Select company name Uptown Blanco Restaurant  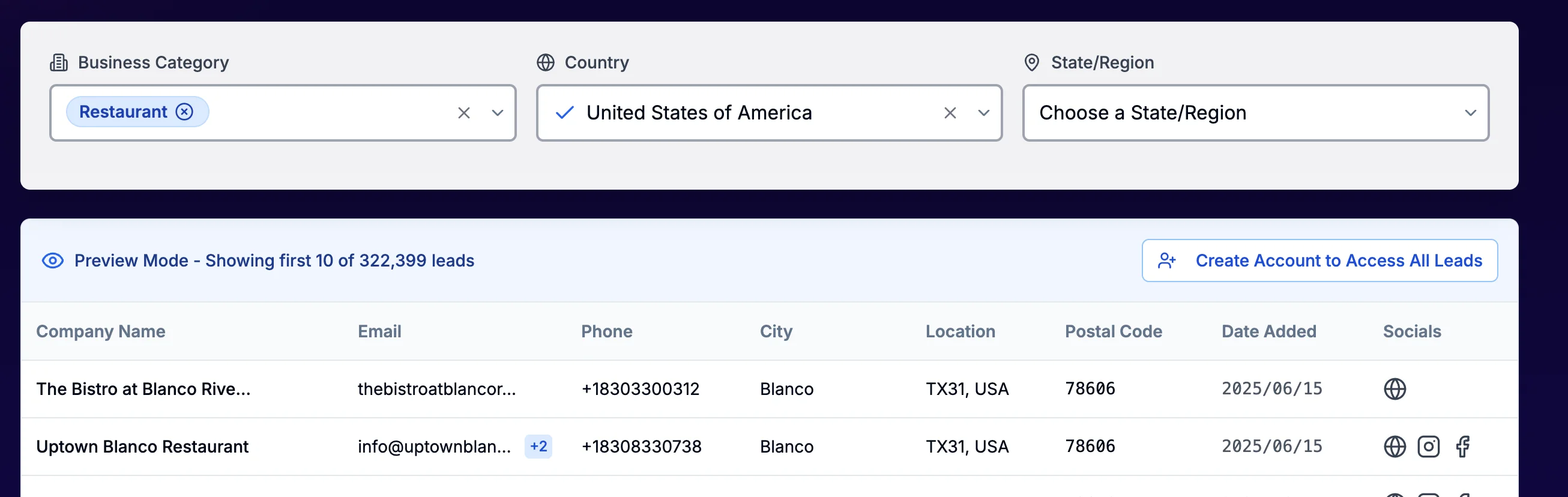[142, 446]
